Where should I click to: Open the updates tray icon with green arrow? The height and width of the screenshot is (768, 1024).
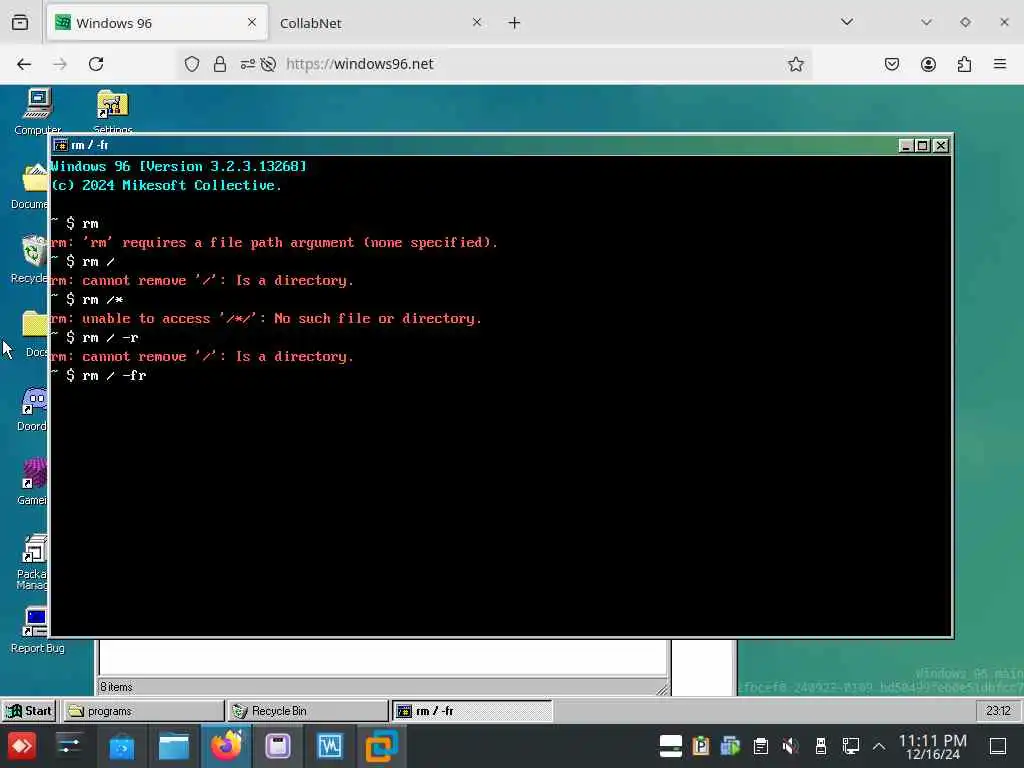(x=730, y=746)
